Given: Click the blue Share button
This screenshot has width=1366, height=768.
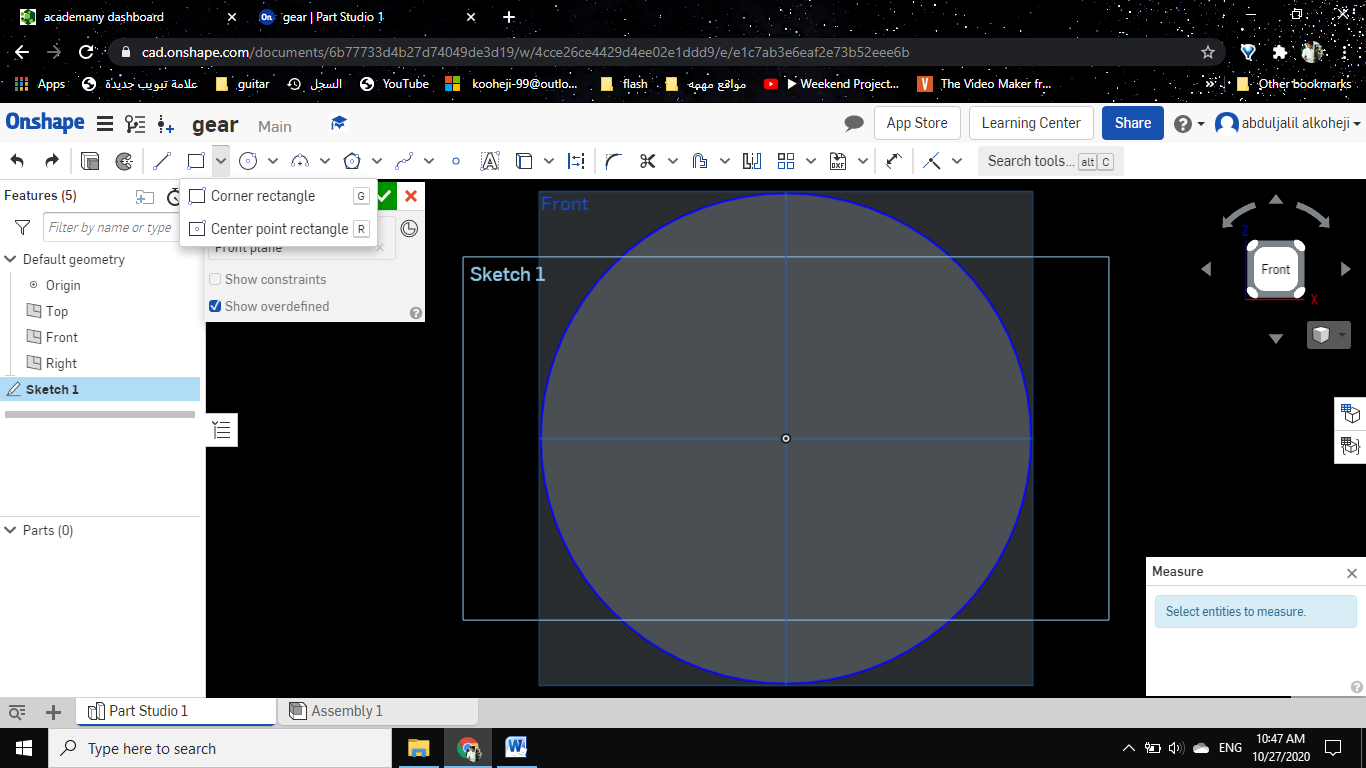Looking at the screenshot, I should pos(1133,123).
